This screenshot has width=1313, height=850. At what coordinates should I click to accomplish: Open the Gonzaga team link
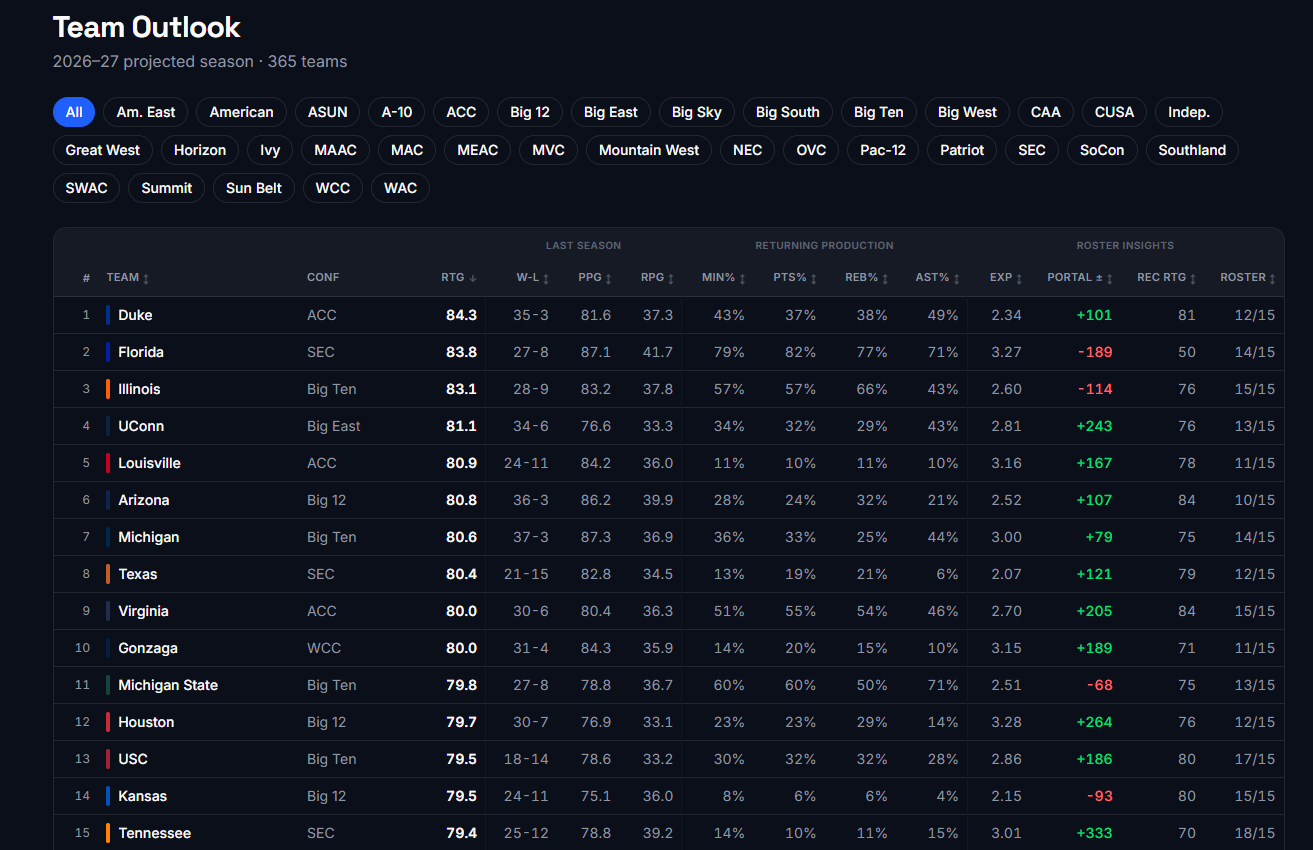(x=148, y=648)
